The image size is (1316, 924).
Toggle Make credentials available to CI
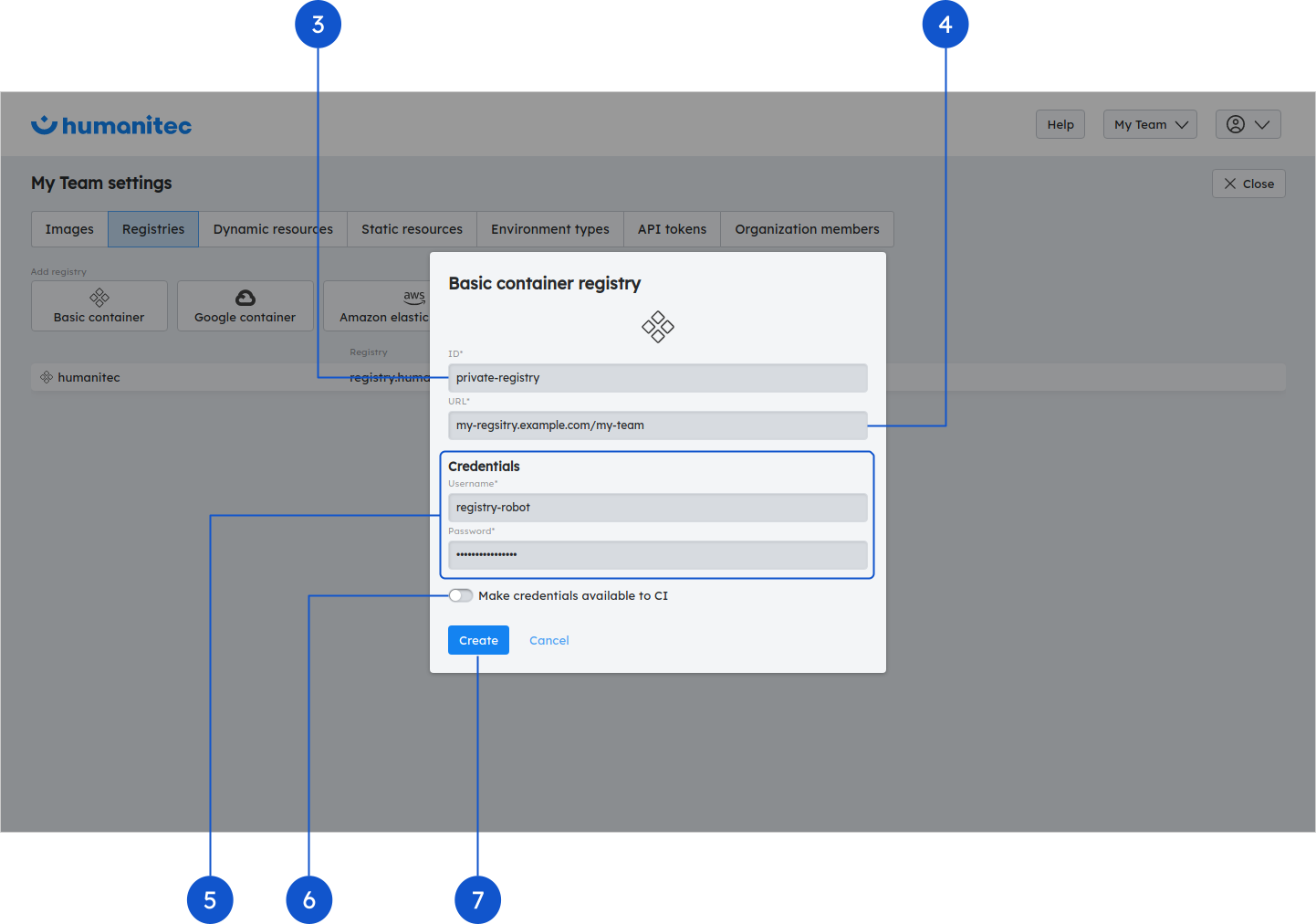tap(461, 595)
